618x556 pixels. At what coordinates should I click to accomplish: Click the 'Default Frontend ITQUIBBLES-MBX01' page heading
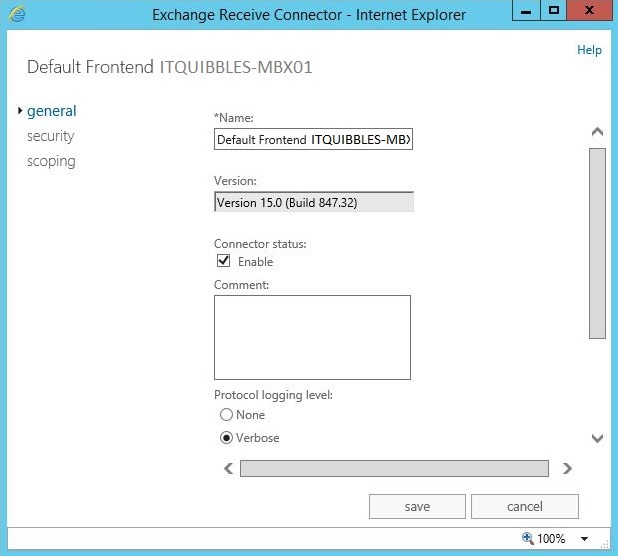(169, 67)
